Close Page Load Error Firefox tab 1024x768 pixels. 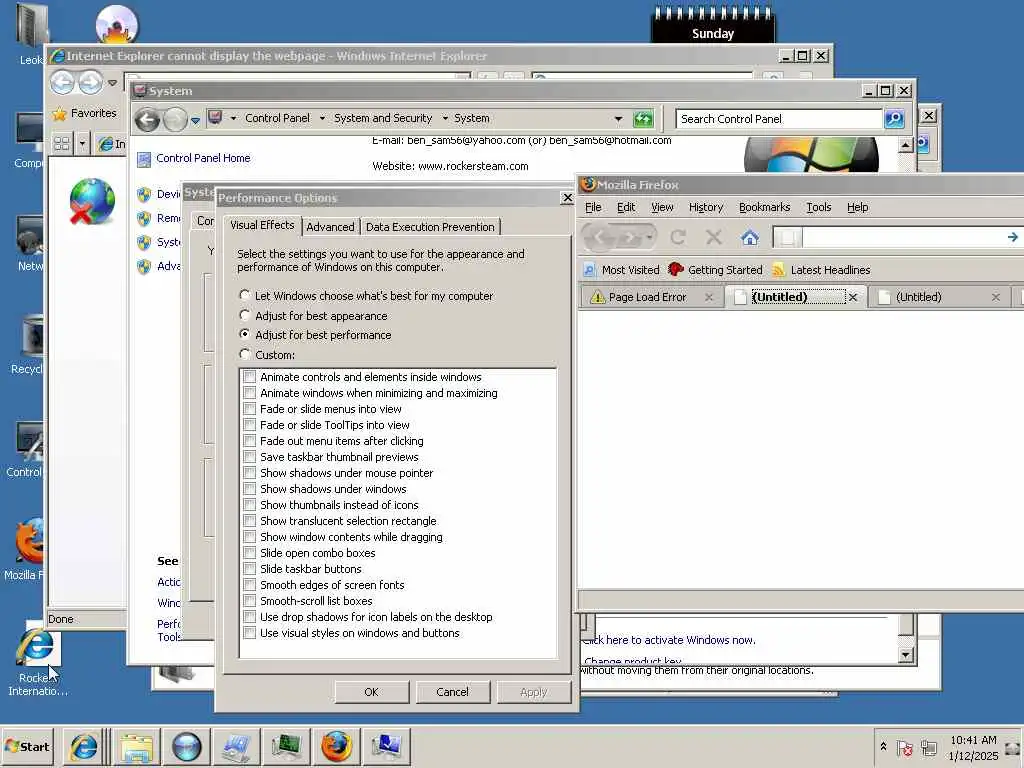pyautogui.click(x=709, y=297)
